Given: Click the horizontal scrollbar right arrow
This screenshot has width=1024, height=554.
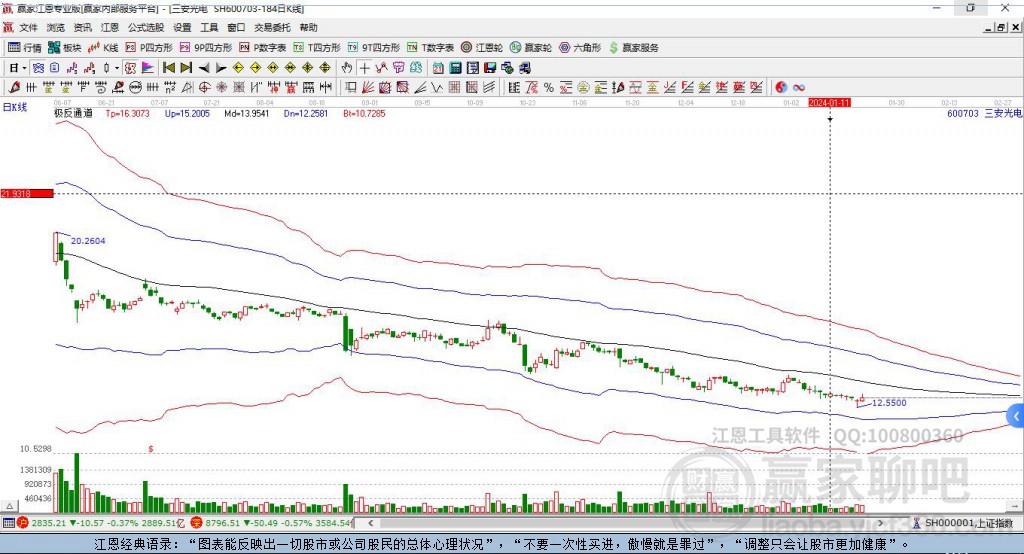Looking at the screenshot, I should pos(880,523).
